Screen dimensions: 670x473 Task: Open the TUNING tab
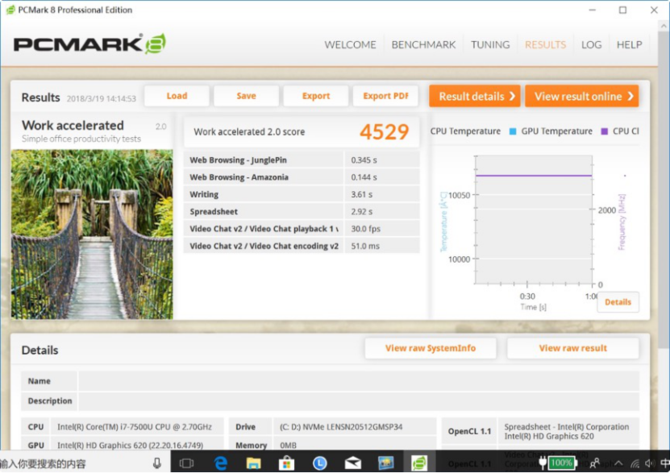click(x=490, y=44)
